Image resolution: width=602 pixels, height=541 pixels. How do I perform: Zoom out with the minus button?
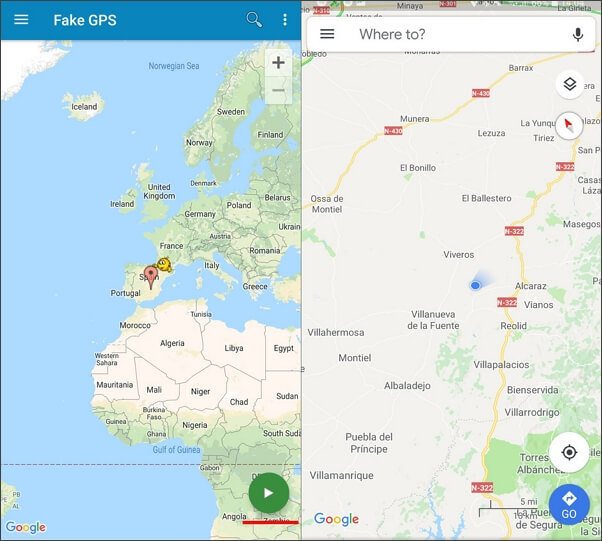278,91
